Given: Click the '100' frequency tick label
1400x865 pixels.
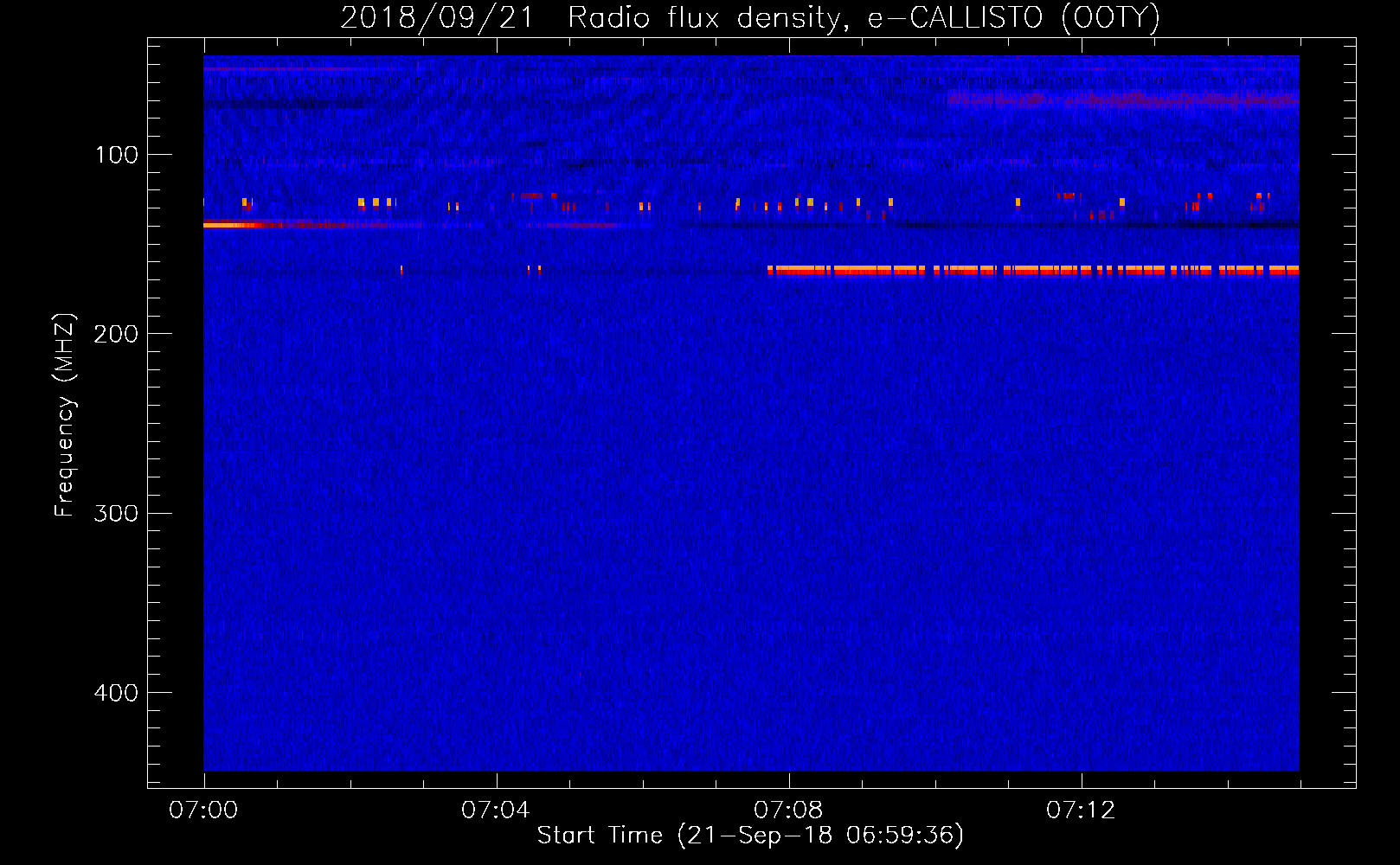Looking at the screenshot, I should pyautogui.click(x=117, y=155).
